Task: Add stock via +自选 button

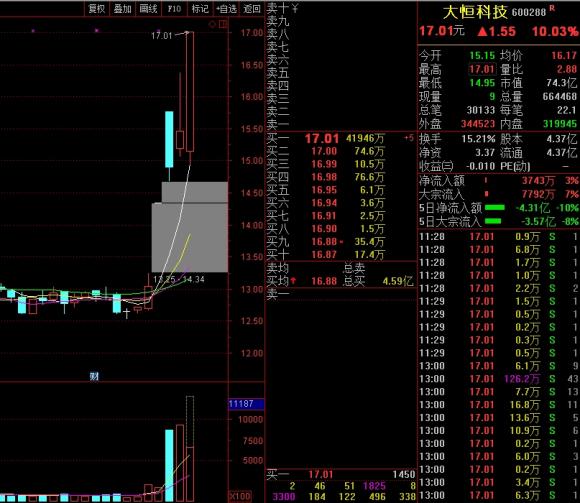Action: click(226, 9)
